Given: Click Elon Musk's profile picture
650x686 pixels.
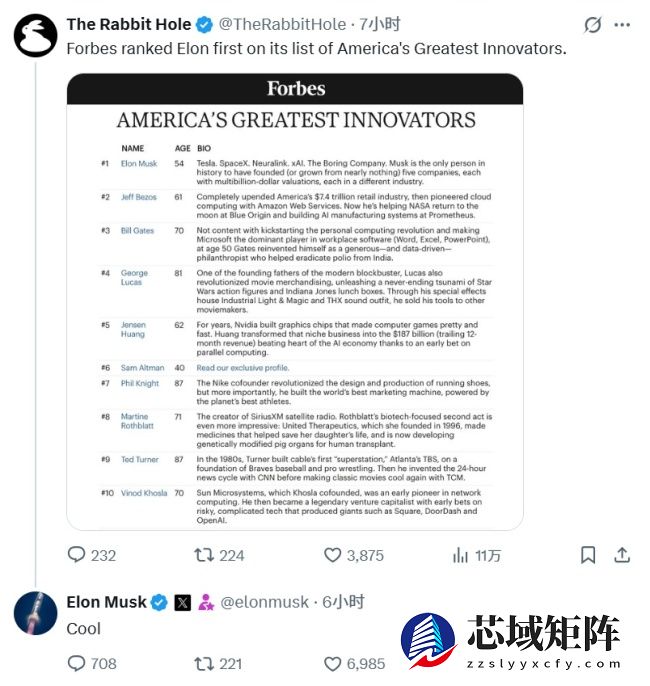Looking at the screenshot, I should click(35, 613).
